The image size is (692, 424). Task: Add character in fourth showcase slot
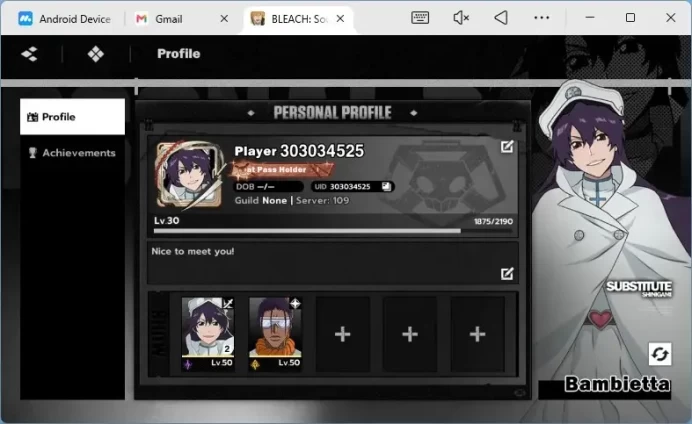click(x=410, y=334)
